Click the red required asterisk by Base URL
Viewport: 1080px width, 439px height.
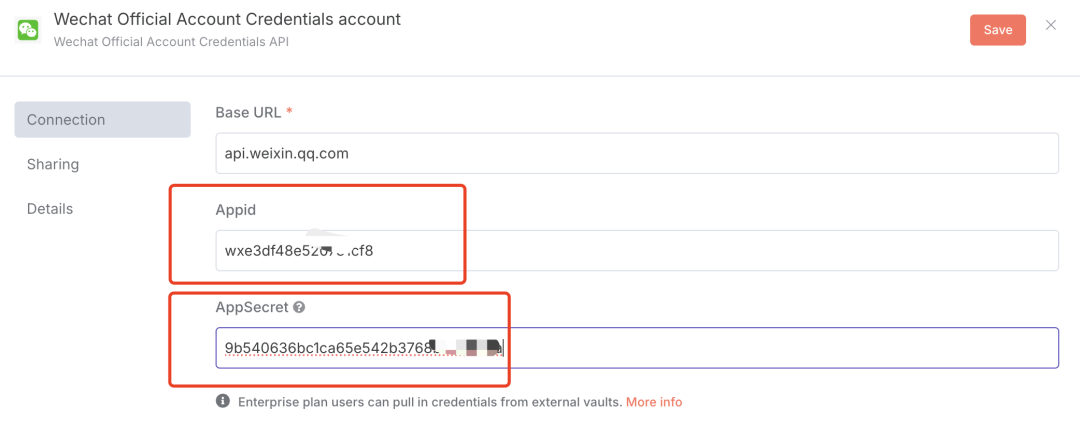pos(289,112)
